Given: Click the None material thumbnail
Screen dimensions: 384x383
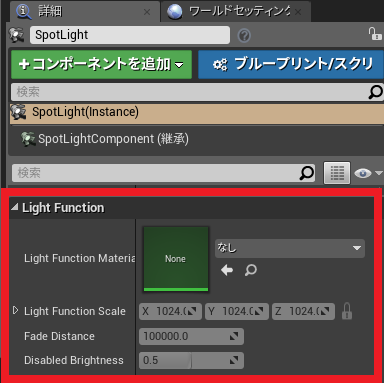Looking at the screenshot, I should [176, 259].
